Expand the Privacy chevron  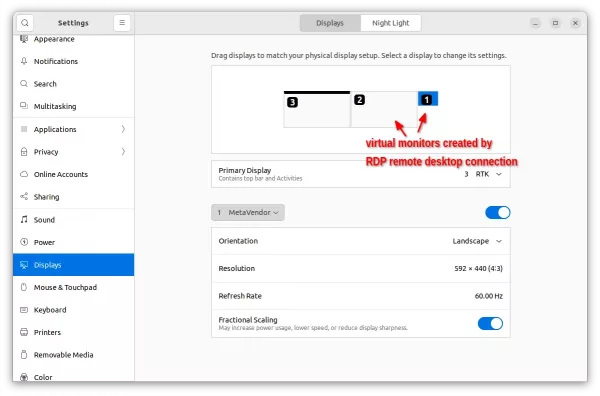click(x=123, y=152)
